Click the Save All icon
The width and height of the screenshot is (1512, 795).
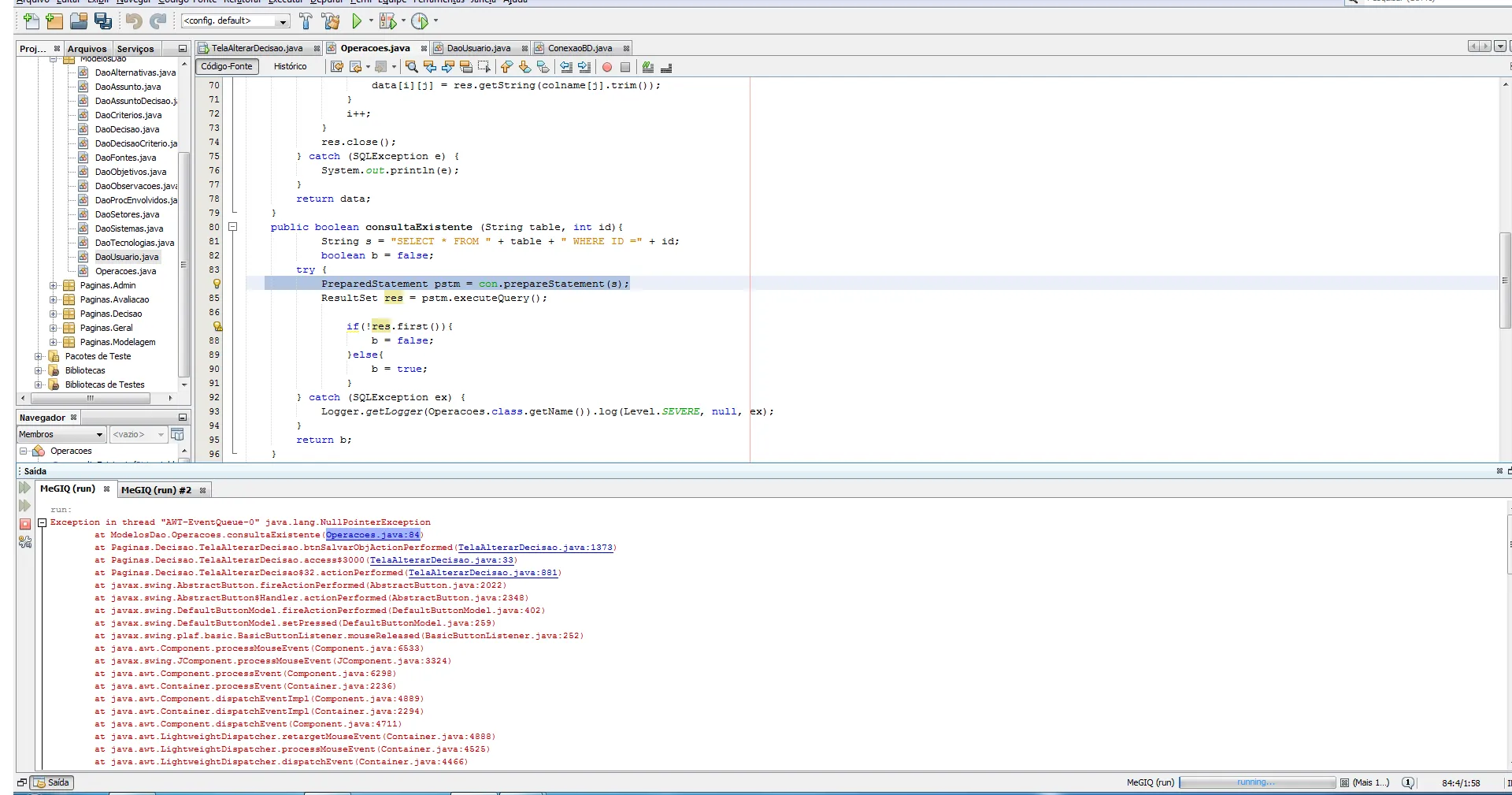pos(103,21)
